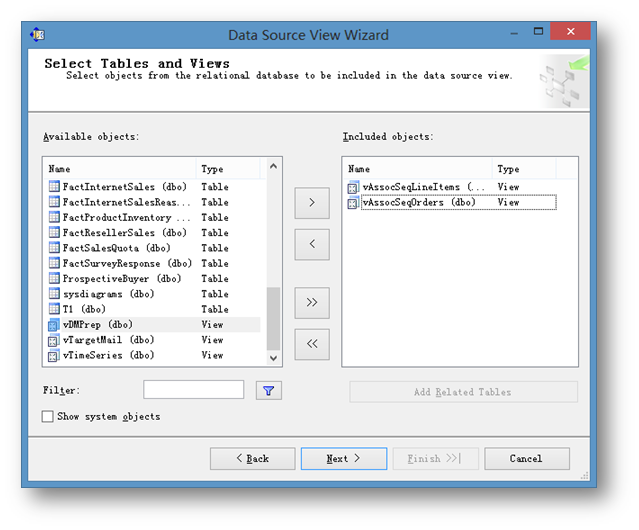Select vAssocSeqOrders (dbo) in Included objects
Screen dimensions: 639x530
(452, 202)
